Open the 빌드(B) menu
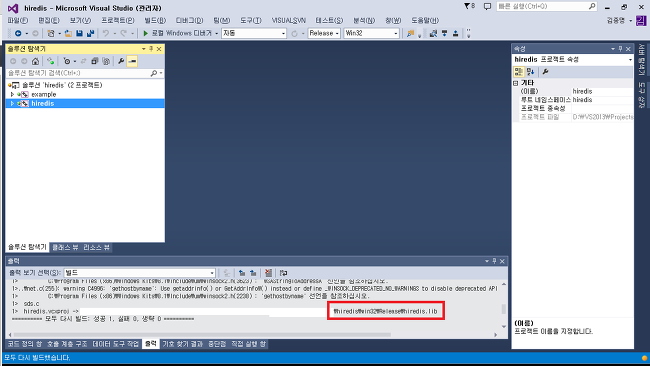This screenshot has width=650, height=366. click(x=155, y=20)
